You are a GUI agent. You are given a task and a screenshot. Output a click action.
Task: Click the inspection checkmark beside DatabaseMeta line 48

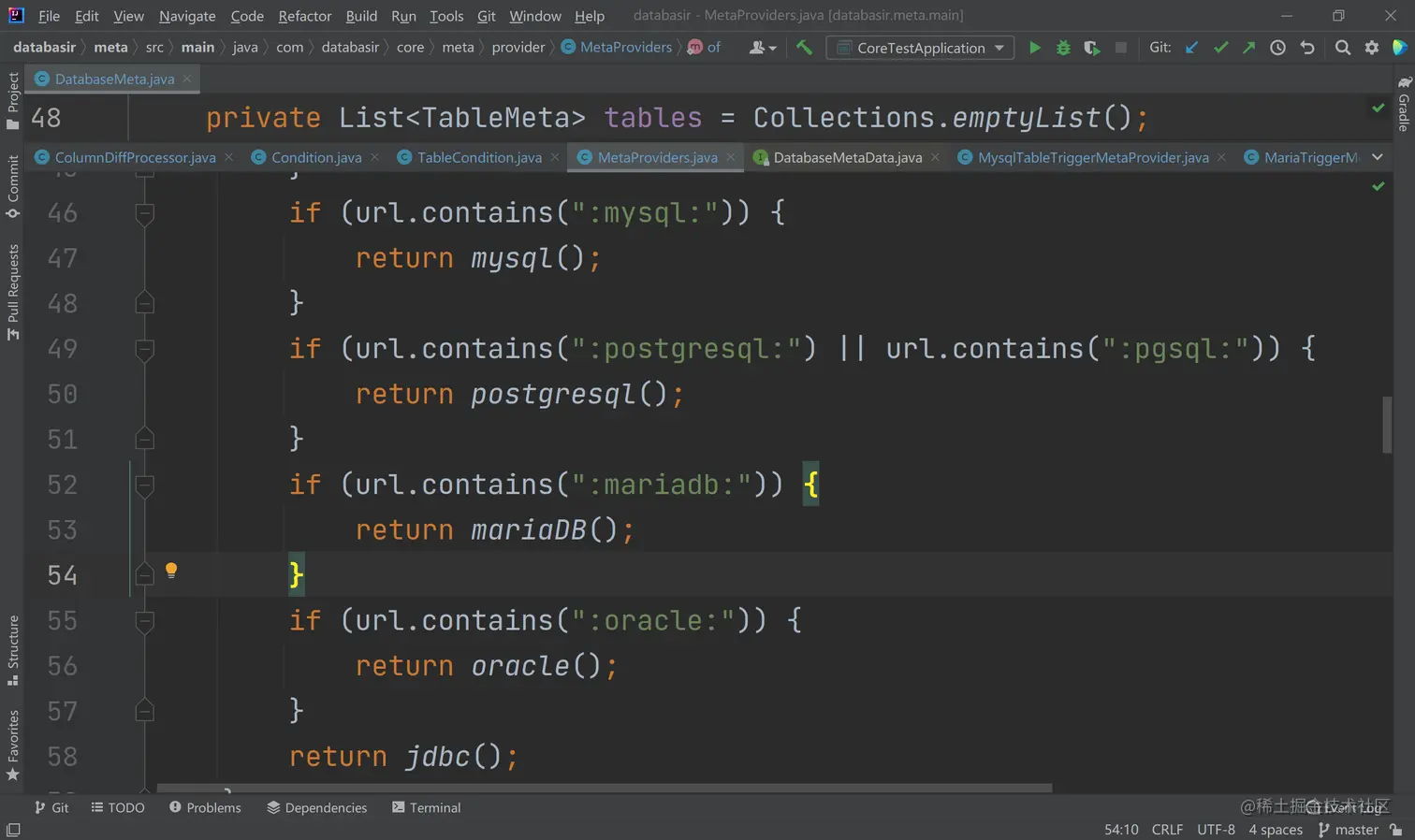tap(1378, 109)
